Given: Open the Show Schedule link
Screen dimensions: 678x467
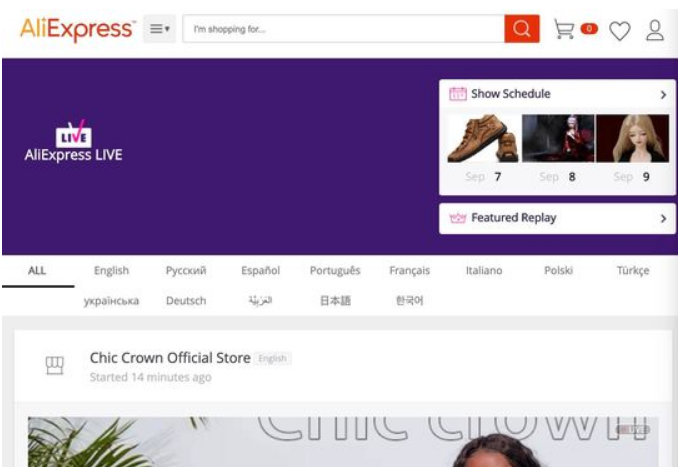Looking at the screenshot, I should 511,94.
